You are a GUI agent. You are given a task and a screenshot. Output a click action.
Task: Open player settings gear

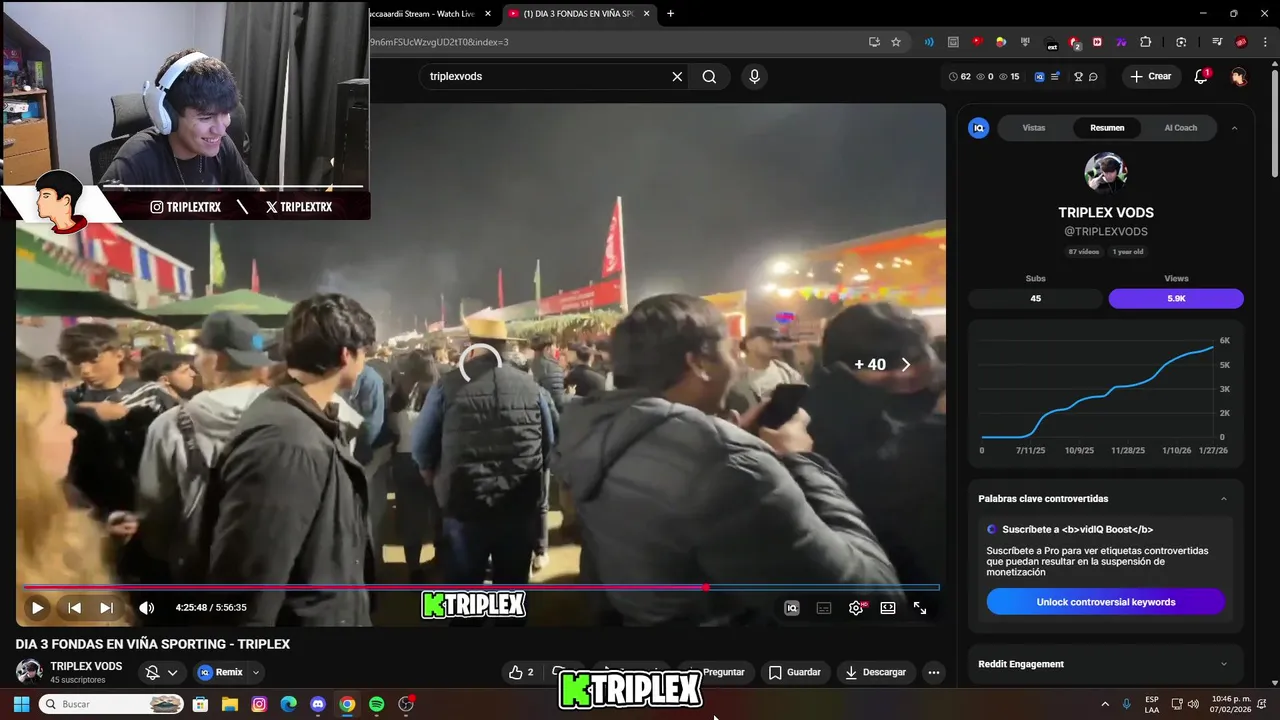pos(856,607)
